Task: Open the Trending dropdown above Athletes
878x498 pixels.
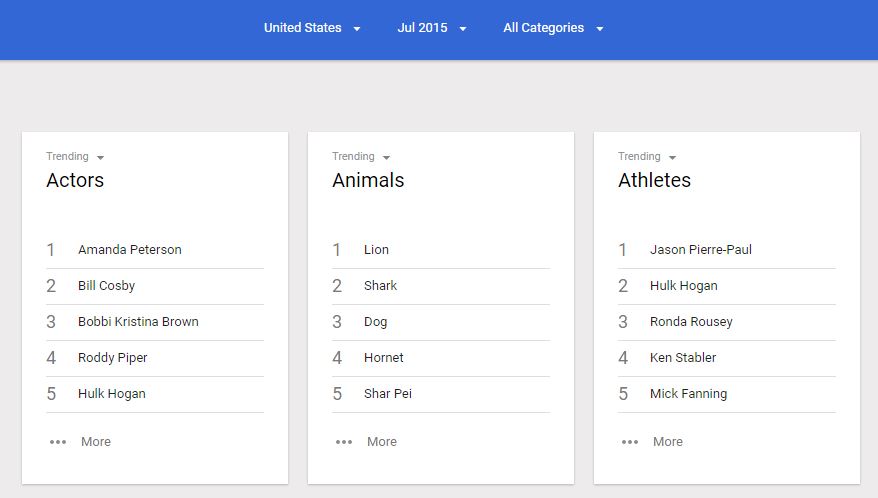Action: (x=648, y=157)
